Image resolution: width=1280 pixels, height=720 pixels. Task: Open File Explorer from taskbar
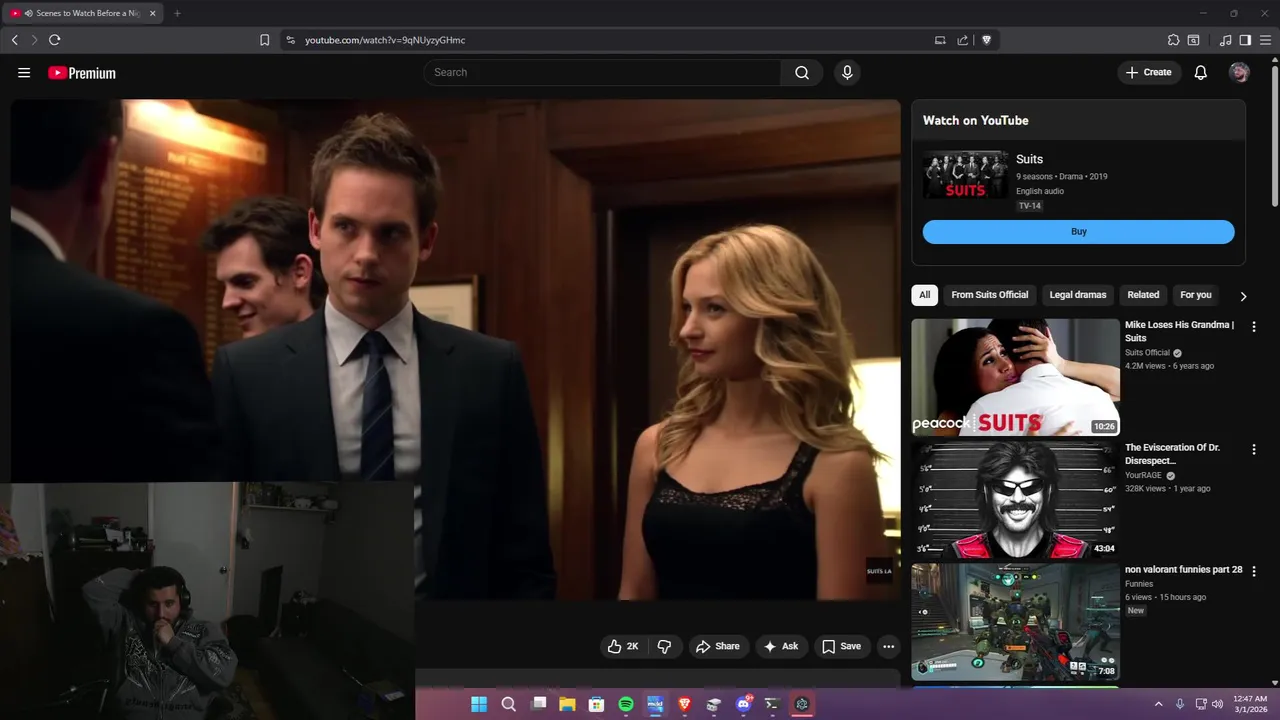click(567, 704)
